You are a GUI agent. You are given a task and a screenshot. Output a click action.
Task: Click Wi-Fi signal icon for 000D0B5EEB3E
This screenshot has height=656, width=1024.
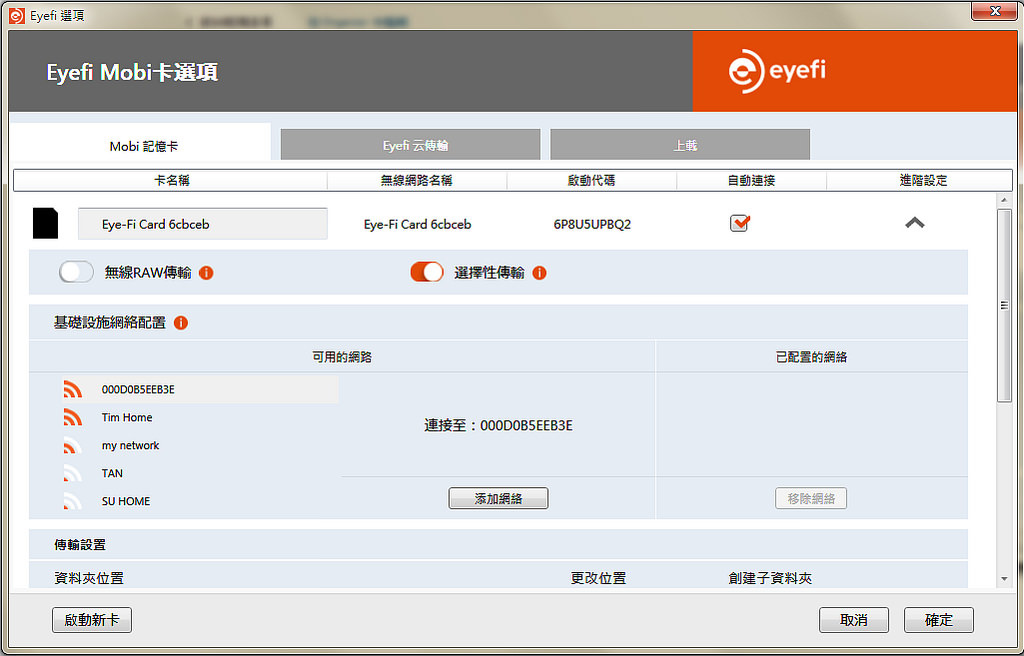tap(72, 389)
